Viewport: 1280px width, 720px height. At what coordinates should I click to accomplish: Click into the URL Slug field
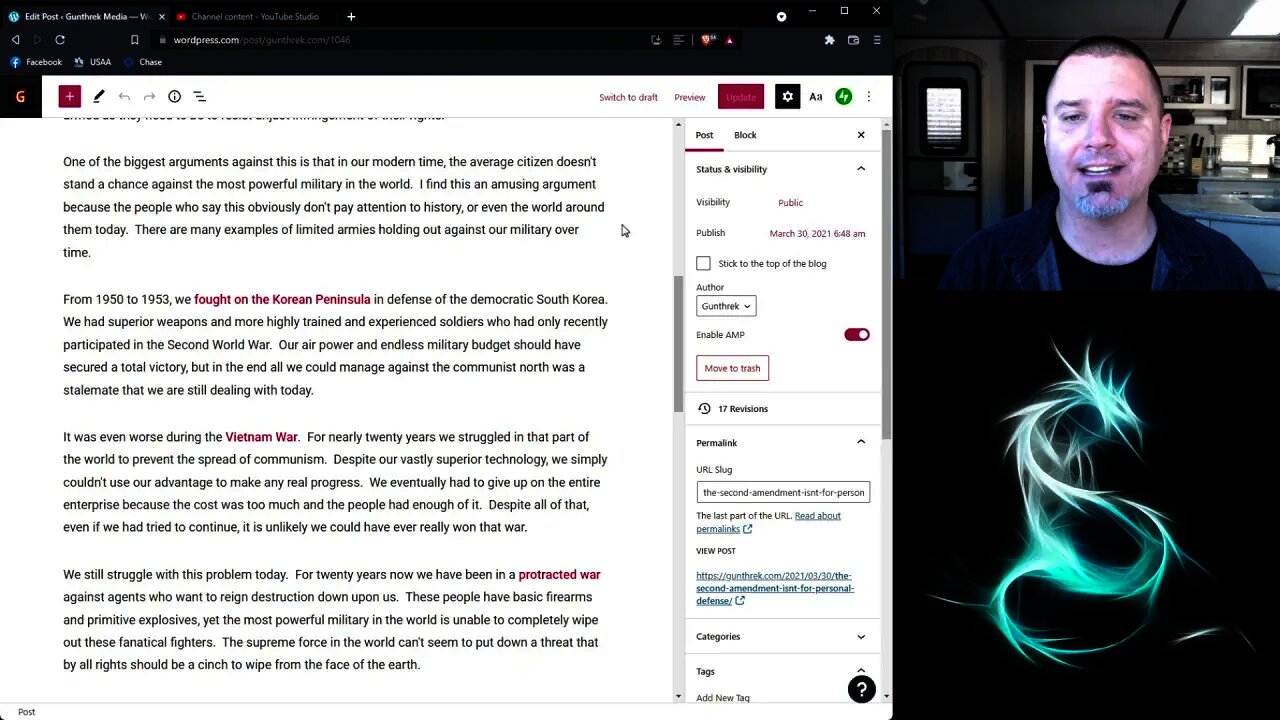click(x=783, y=492)
